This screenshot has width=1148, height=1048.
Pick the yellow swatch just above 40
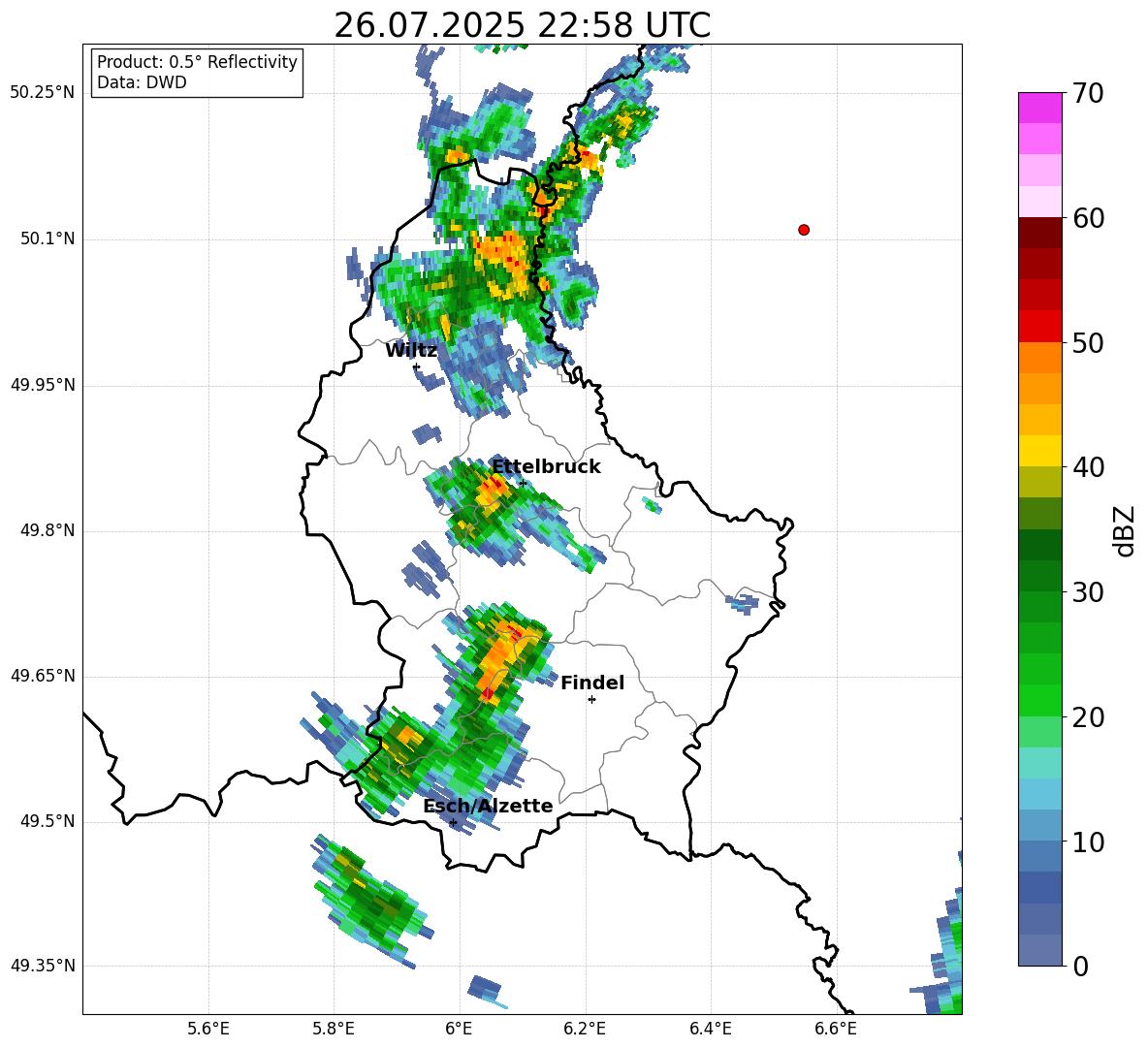point(1039,451)
